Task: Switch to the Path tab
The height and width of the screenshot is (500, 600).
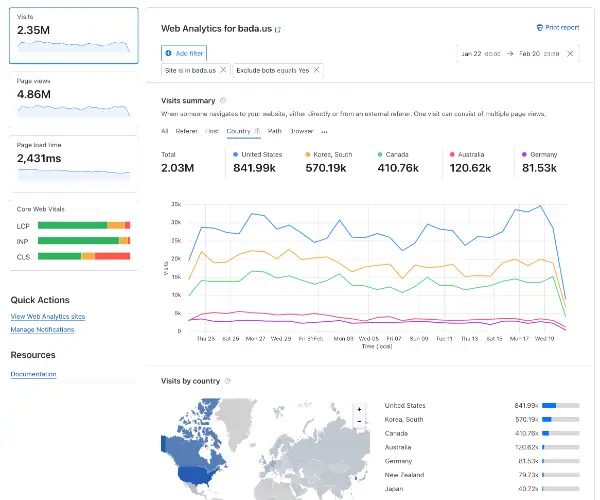Action: click(274, 131)
